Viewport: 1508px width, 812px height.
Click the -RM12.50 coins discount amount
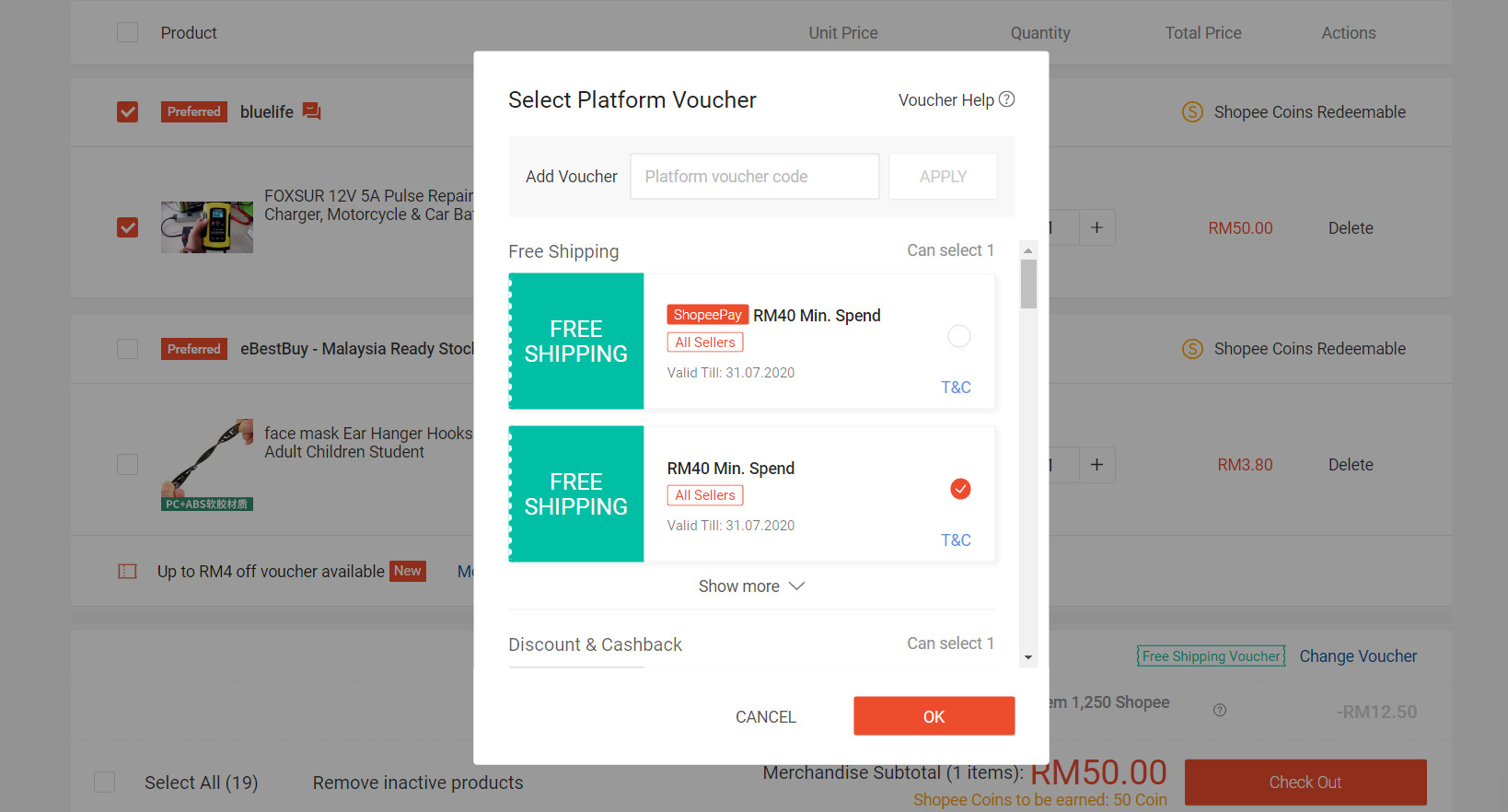pos(1376,712)
